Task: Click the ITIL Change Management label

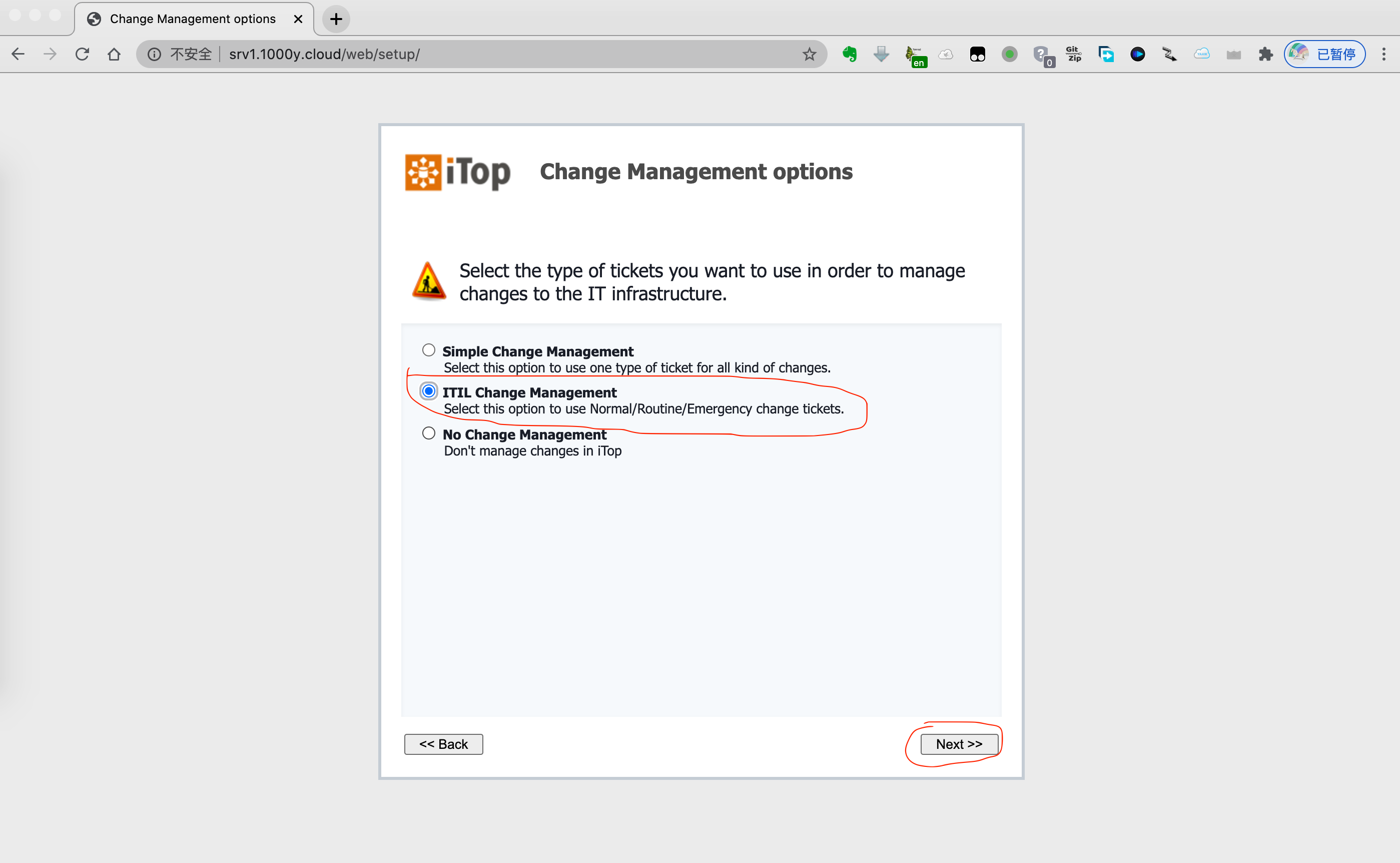Action: click(x=529, y=392)
